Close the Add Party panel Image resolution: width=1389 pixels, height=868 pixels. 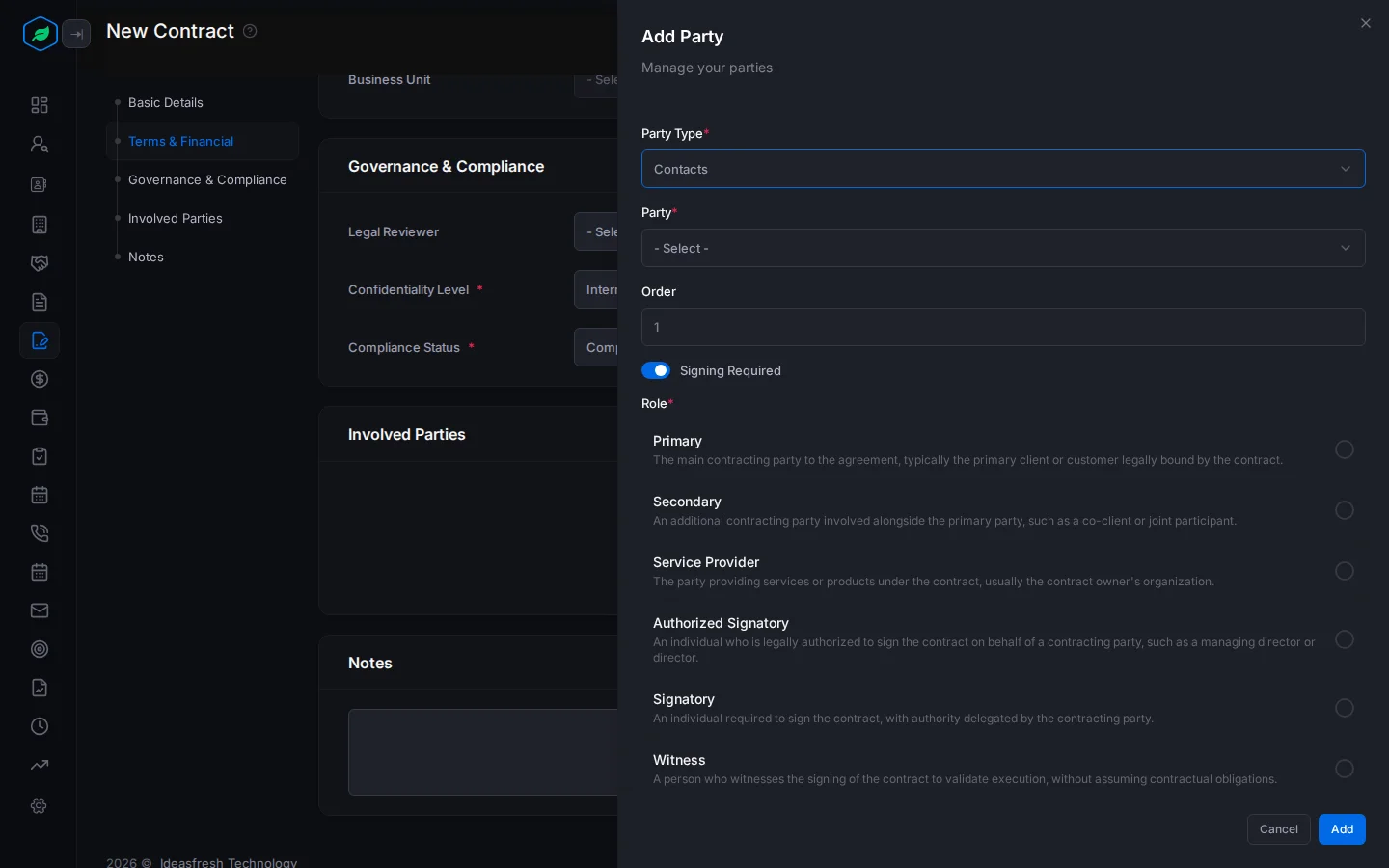click(1366, 23)
